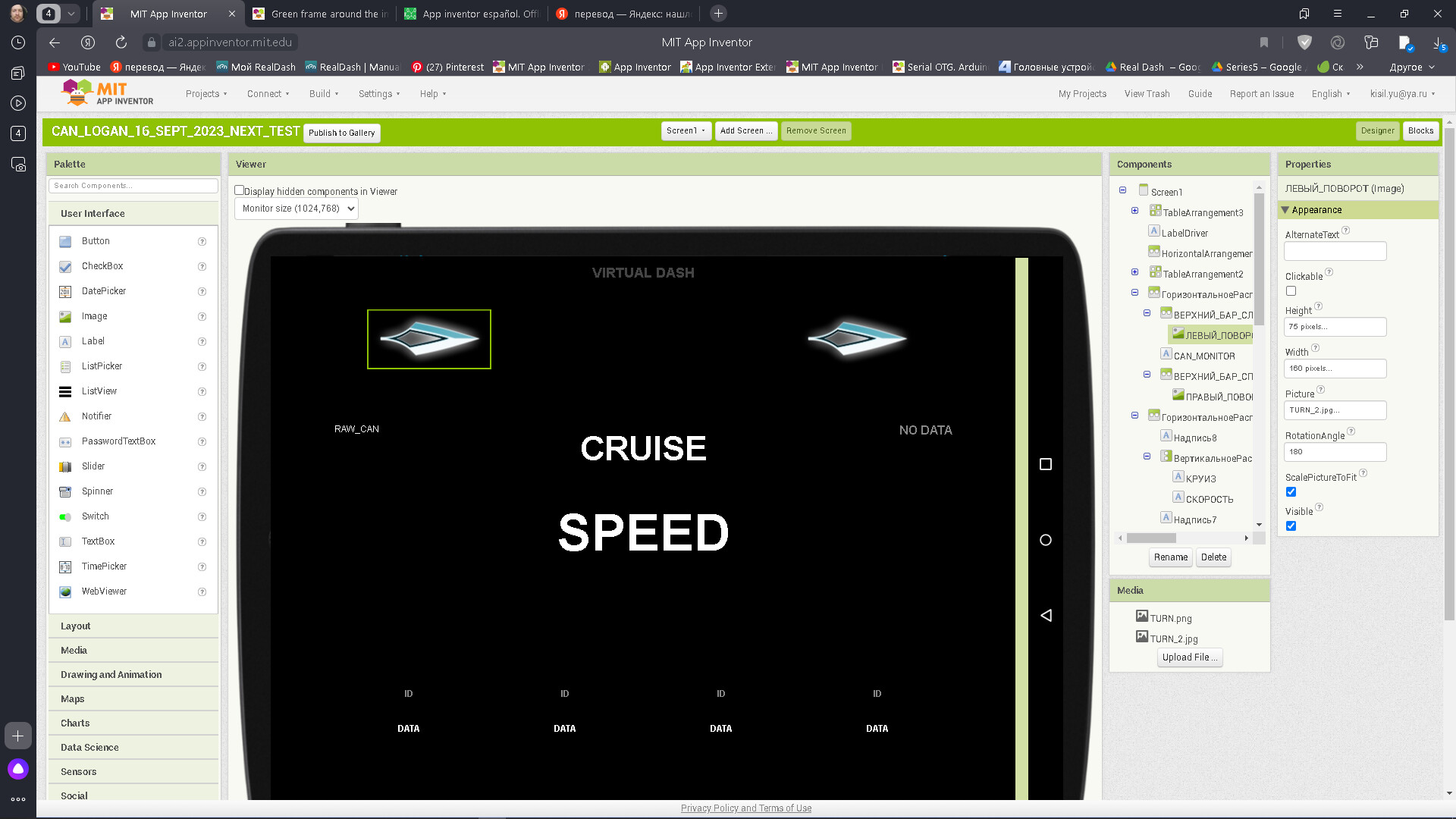
Task: Select the Button component in the palette
Action: click(96, 240)
